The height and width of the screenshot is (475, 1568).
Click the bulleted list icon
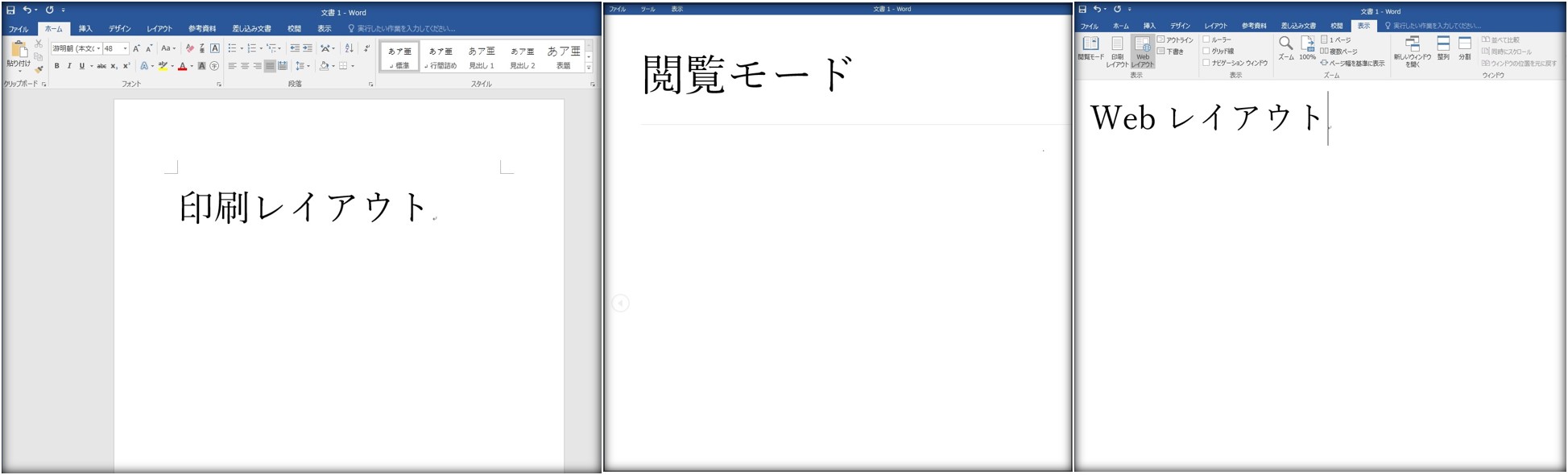[232, 48]
